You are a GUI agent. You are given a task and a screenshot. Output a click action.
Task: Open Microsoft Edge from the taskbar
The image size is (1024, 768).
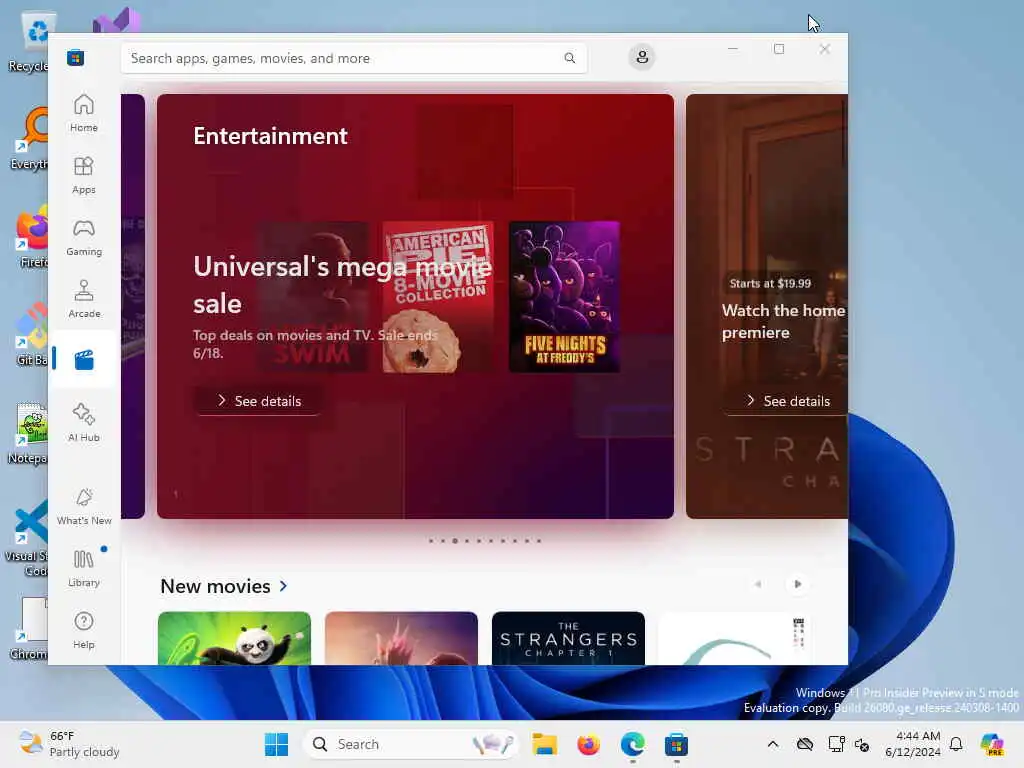[632, 744]
